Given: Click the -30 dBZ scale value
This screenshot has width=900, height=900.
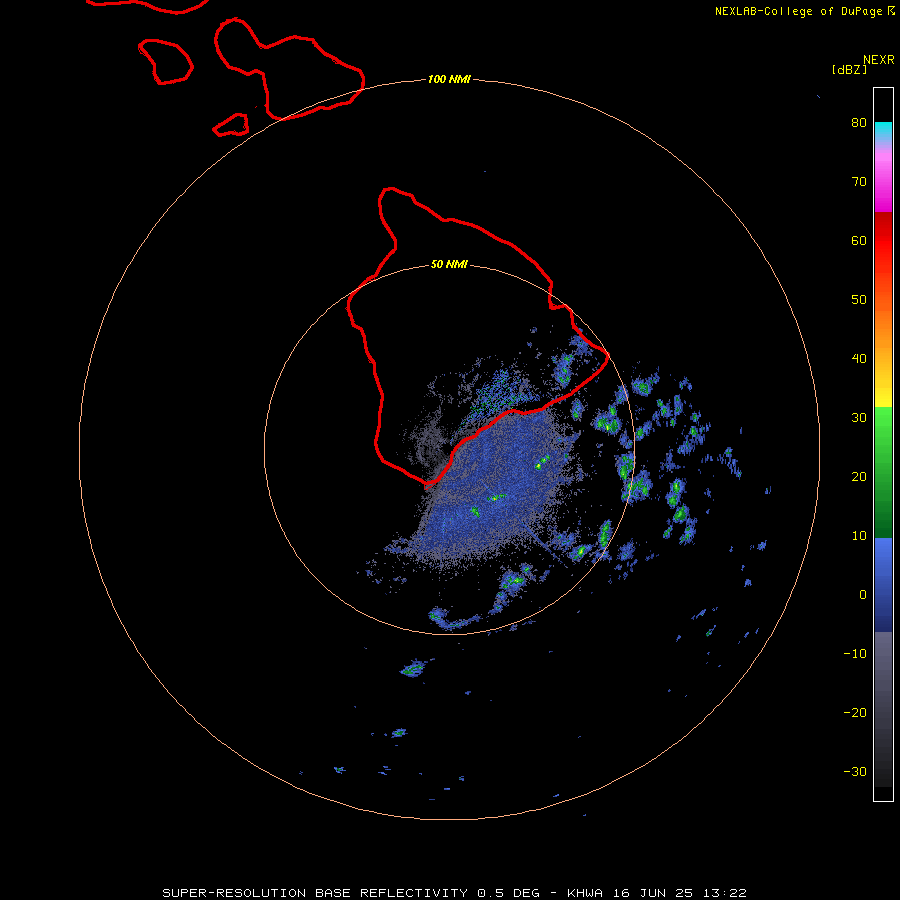Looking at the screenshot, I should pos(855,771).
